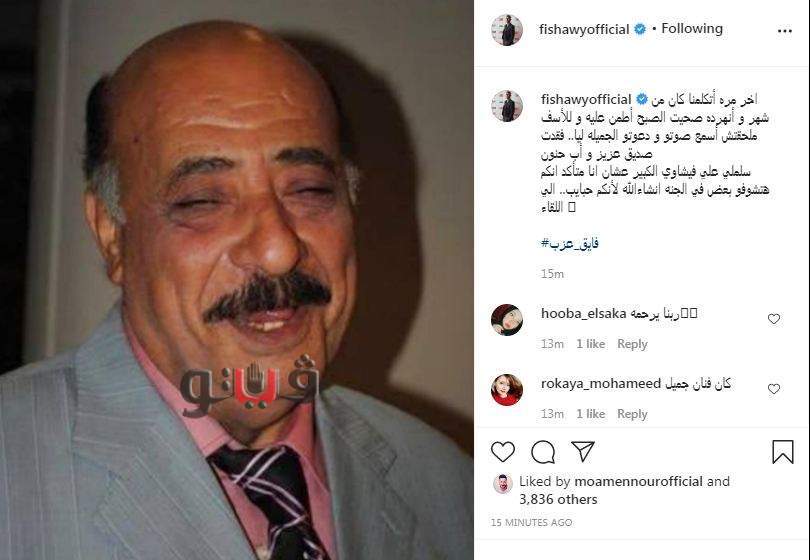Show the list of 3,836 others who liked
This screenshot has height=560, width=810.
[558, 500]
